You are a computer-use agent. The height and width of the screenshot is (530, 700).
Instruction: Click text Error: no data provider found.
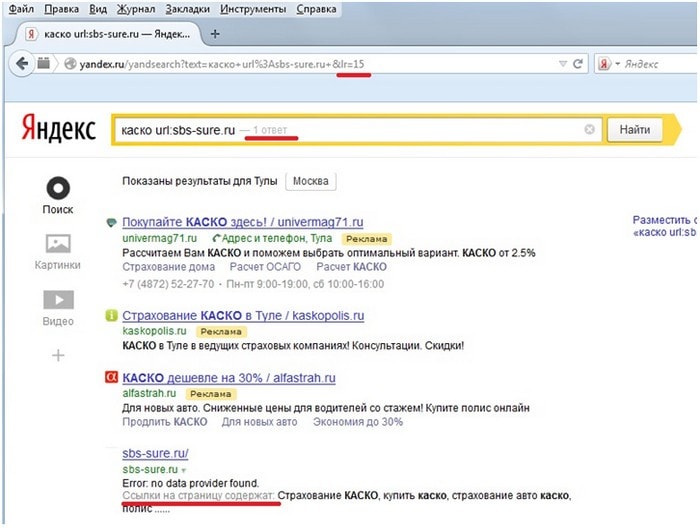click(191, 483)
